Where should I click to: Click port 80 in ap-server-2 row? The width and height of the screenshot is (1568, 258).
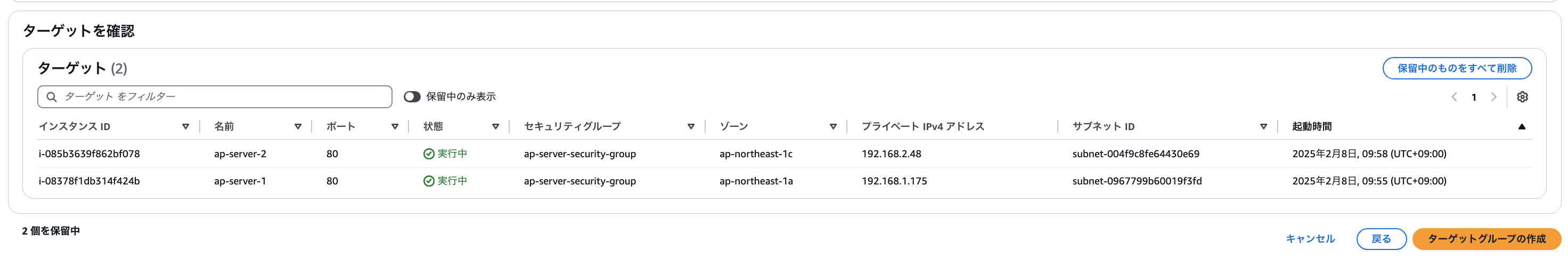(x=332, y=154)
